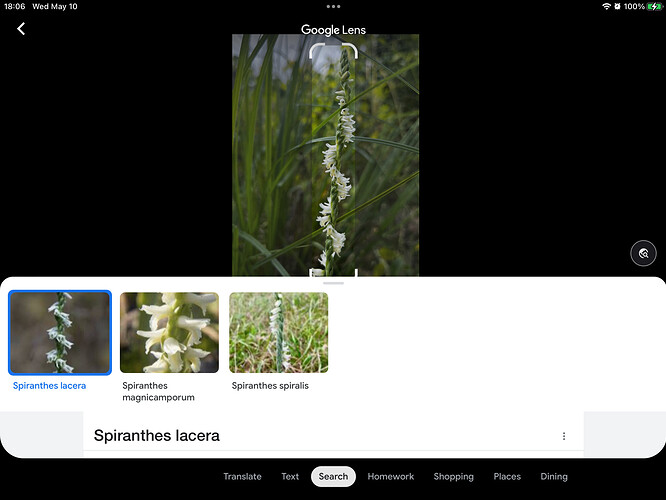Open the three-dot options for Spiranthes lacera
The height and width of the screenshot is (500, 666).
pos(564,436)
